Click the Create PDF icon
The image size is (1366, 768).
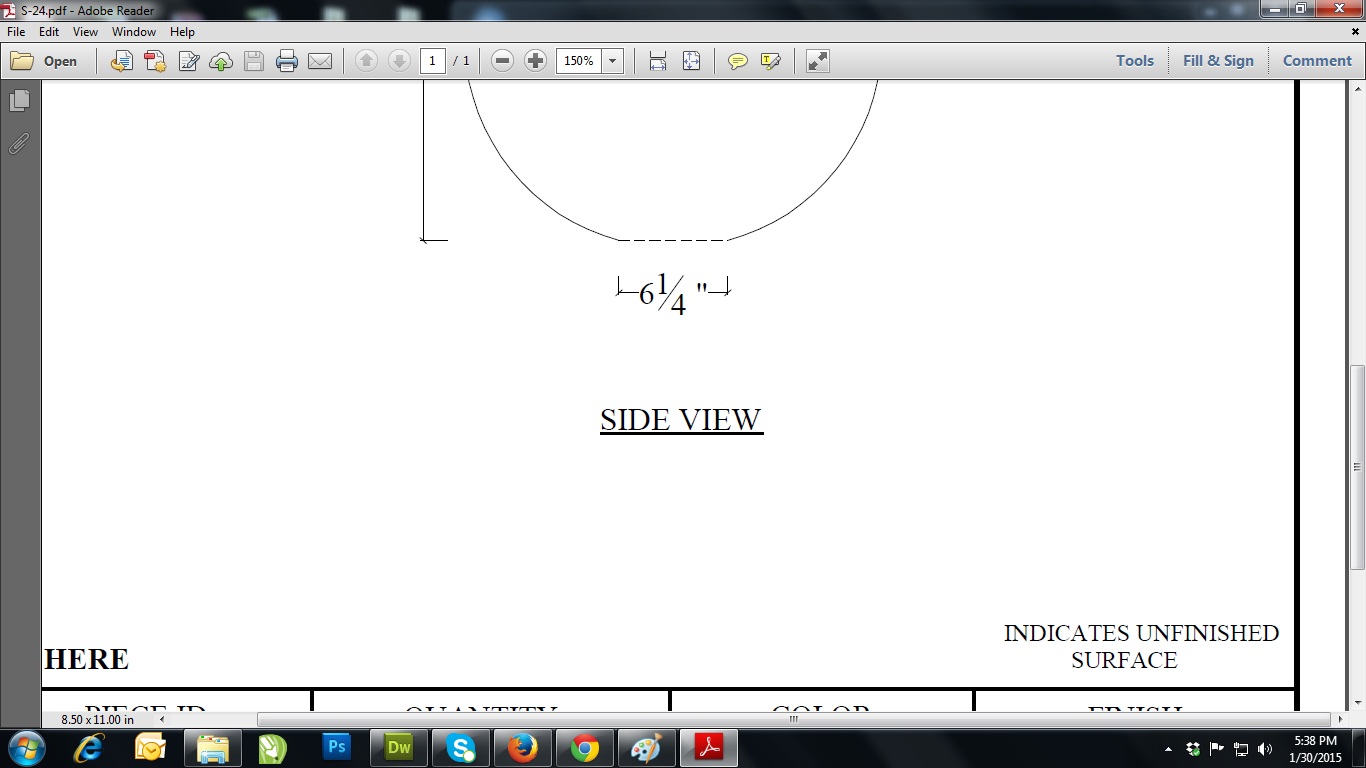coord(155,61)
